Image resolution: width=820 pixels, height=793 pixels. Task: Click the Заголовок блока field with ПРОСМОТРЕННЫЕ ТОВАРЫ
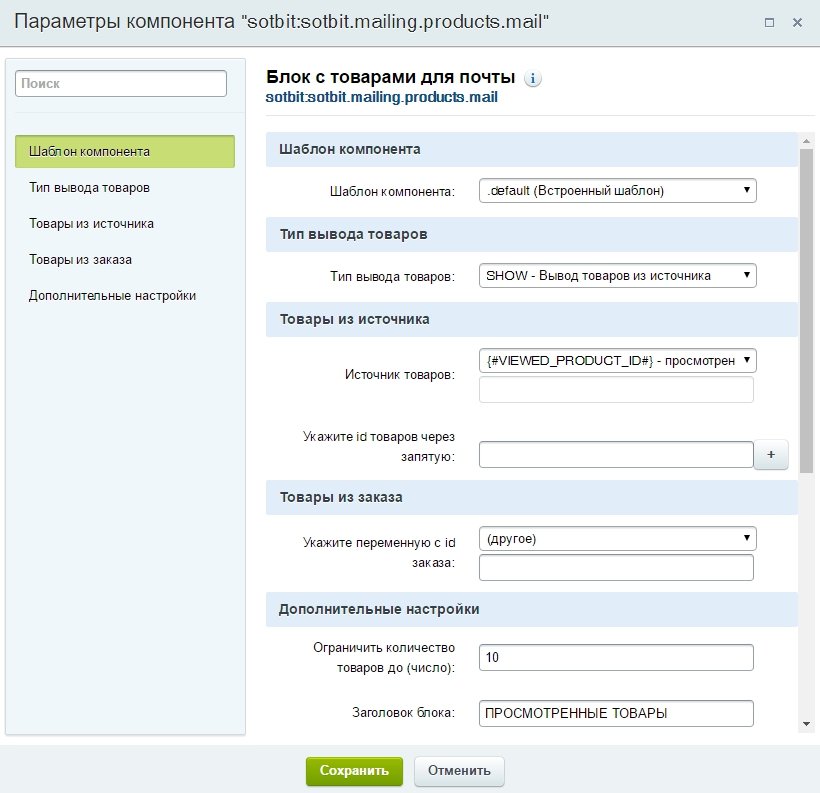(616, 713)
